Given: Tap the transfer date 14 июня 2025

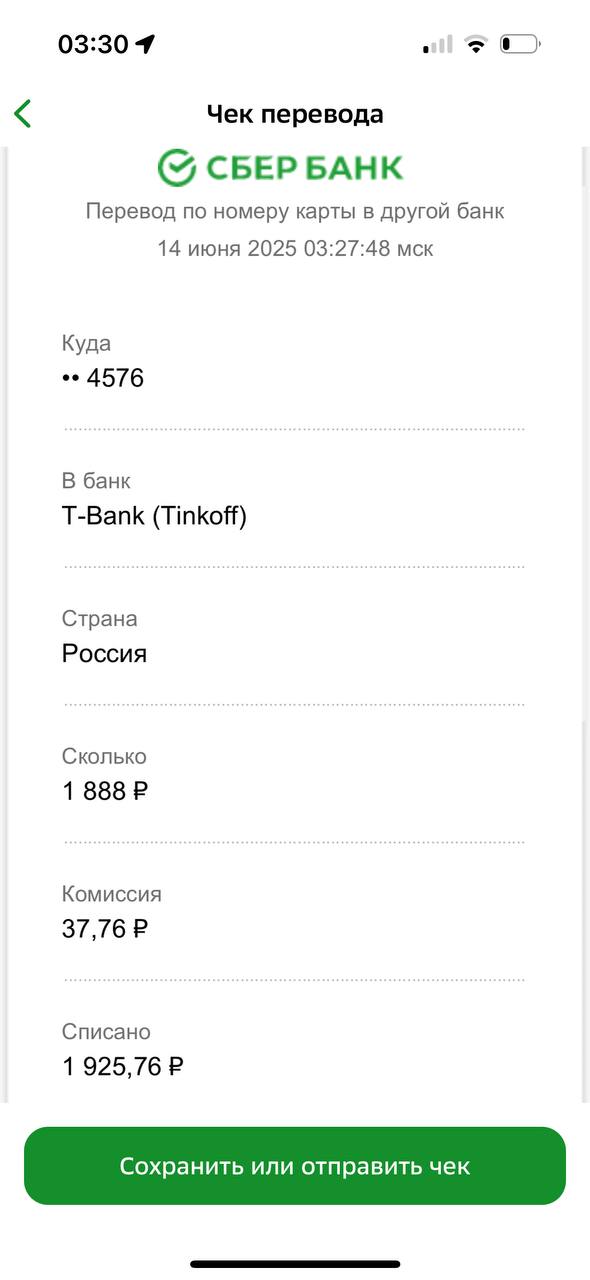Looking at the screenshot, I should pos(227,248).
